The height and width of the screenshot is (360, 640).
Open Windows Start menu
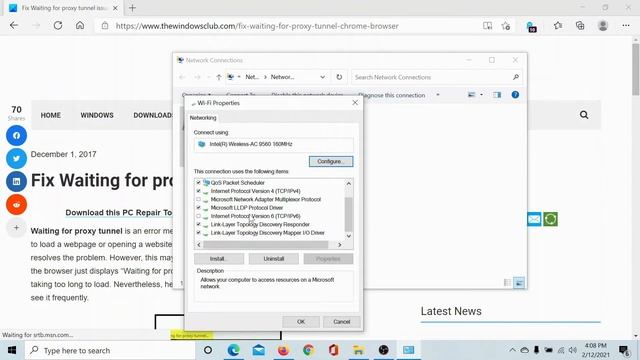click(12, 350)
